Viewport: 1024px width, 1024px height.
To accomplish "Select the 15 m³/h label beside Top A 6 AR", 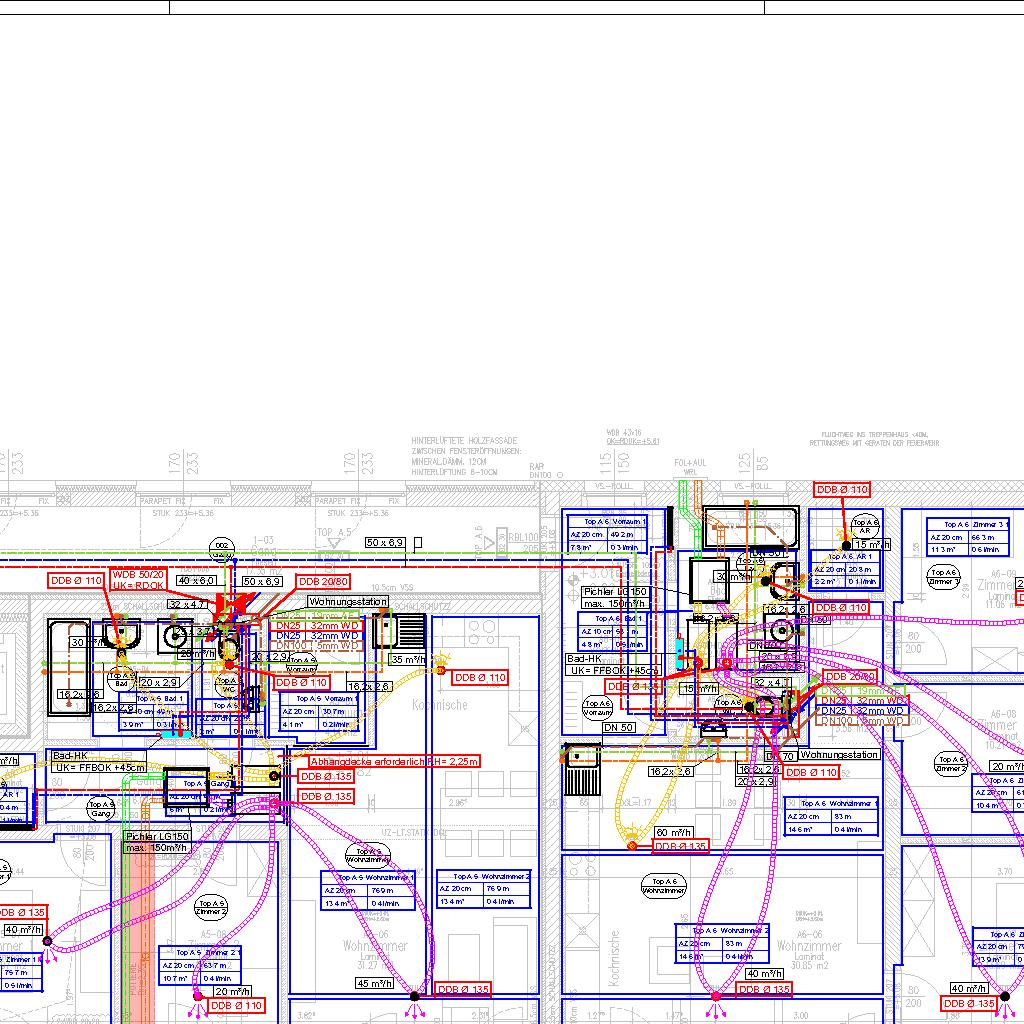I will pyautogui.click(x=872, y=544).
